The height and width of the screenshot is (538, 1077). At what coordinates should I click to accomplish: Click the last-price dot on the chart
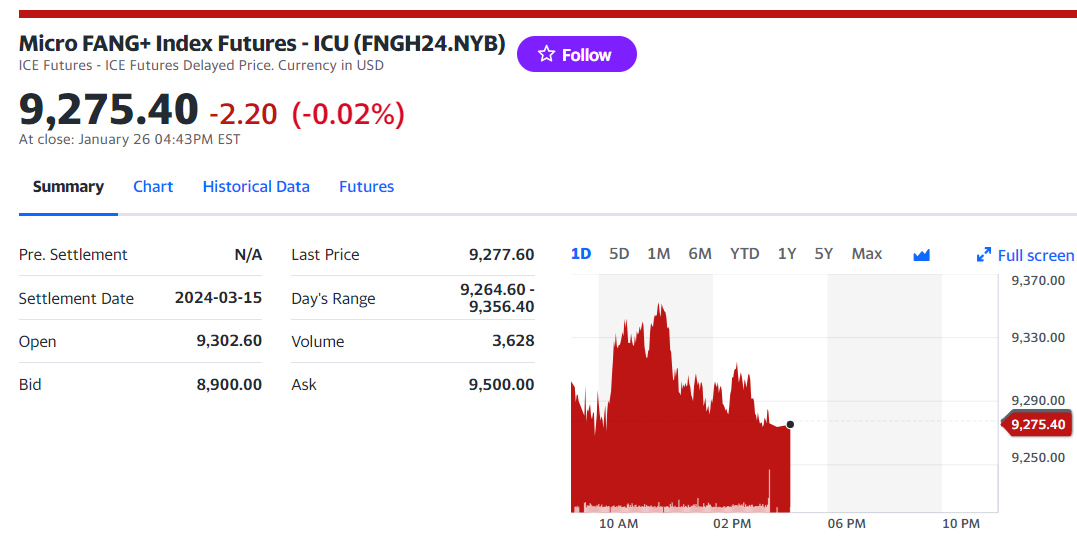tap(791, 425)
